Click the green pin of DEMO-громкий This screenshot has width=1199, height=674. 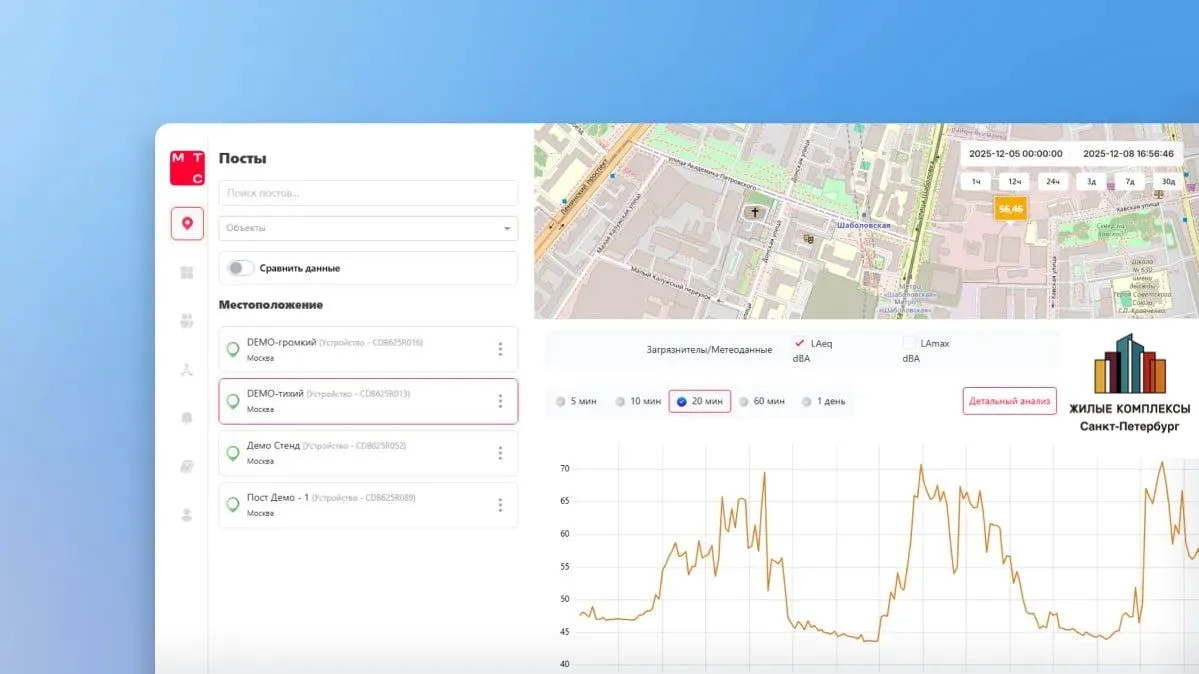click(233, 350)
